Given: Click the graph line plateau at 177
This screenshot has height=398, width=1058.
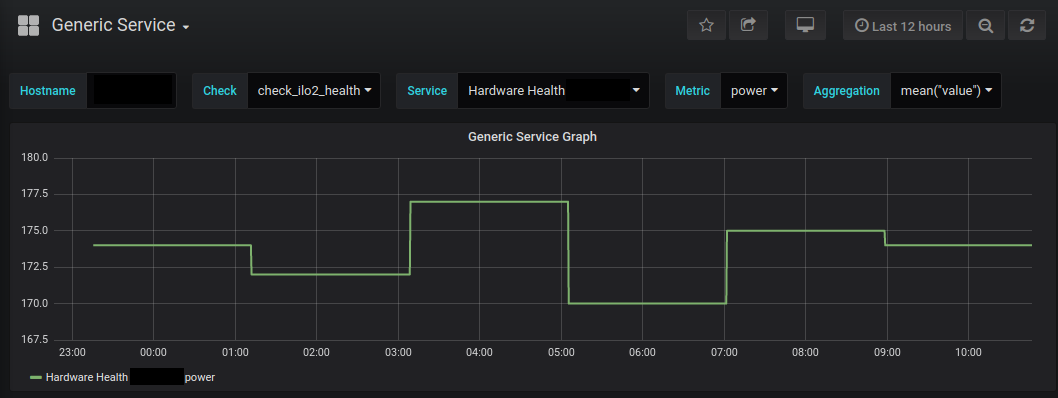Looking at the screenshot, I should (x=489, y=202).
